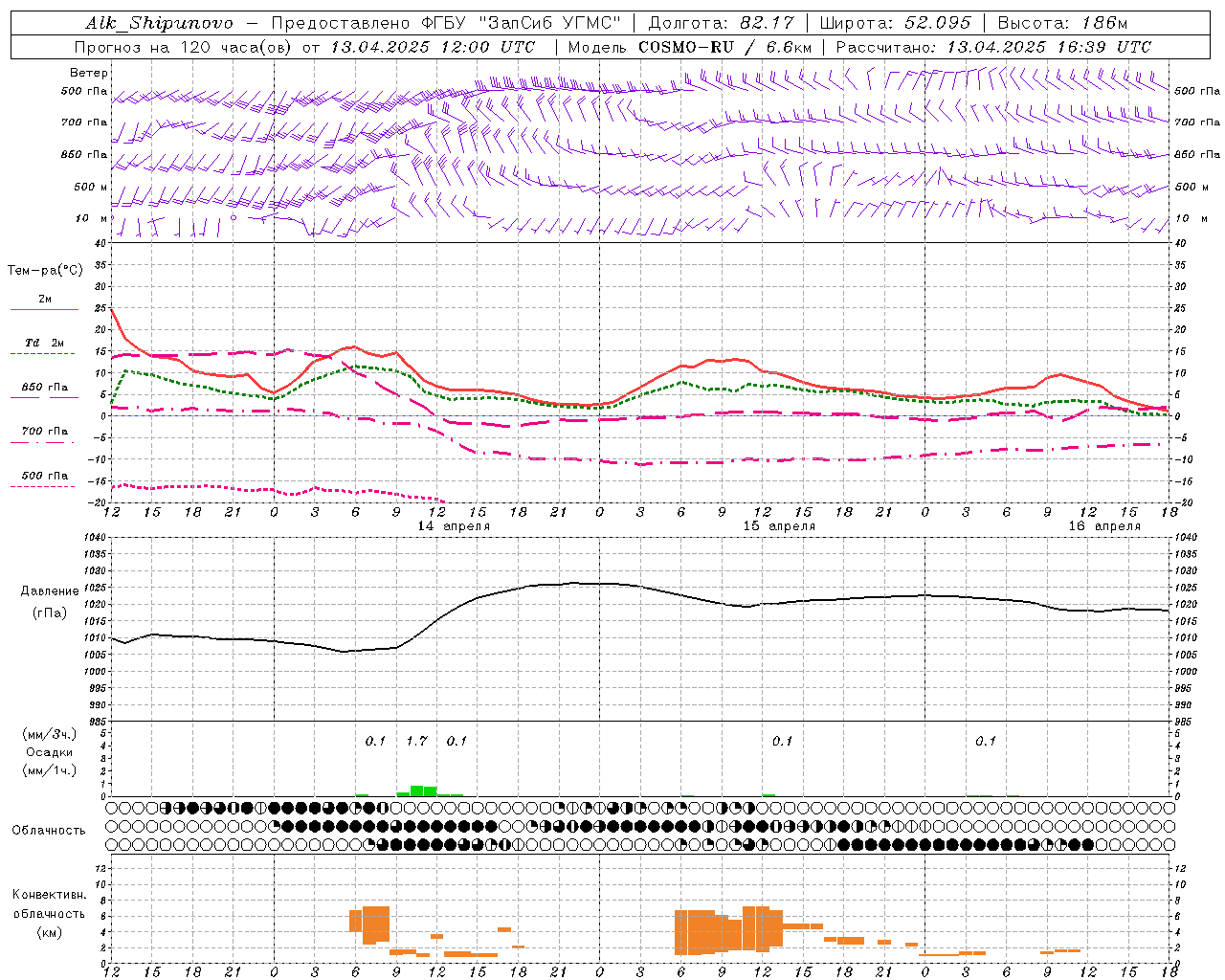Click the 'Модель COSMO-RU / 6.6км' label
This screenshot has height=980, width=1225.
tap(690, 47)
